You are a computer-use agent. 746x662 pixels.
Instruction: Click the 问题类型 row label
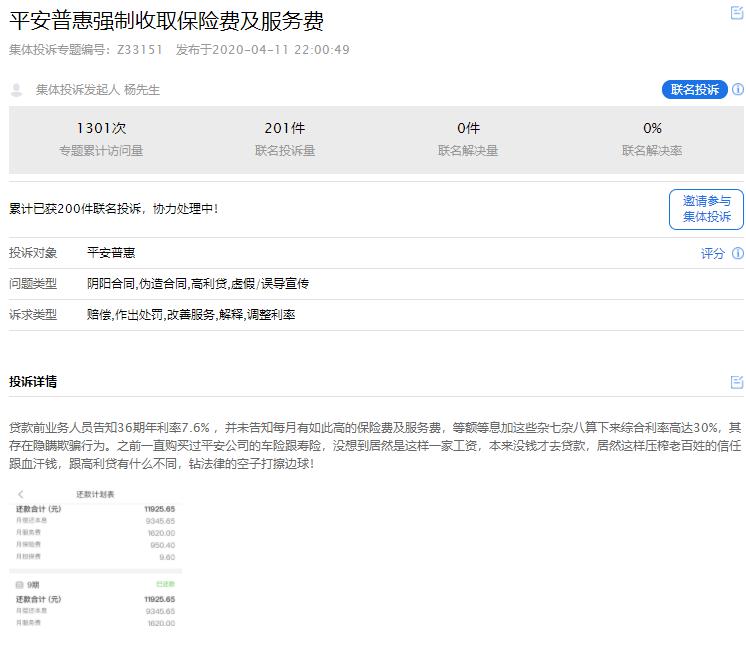(x=33, y=284)
